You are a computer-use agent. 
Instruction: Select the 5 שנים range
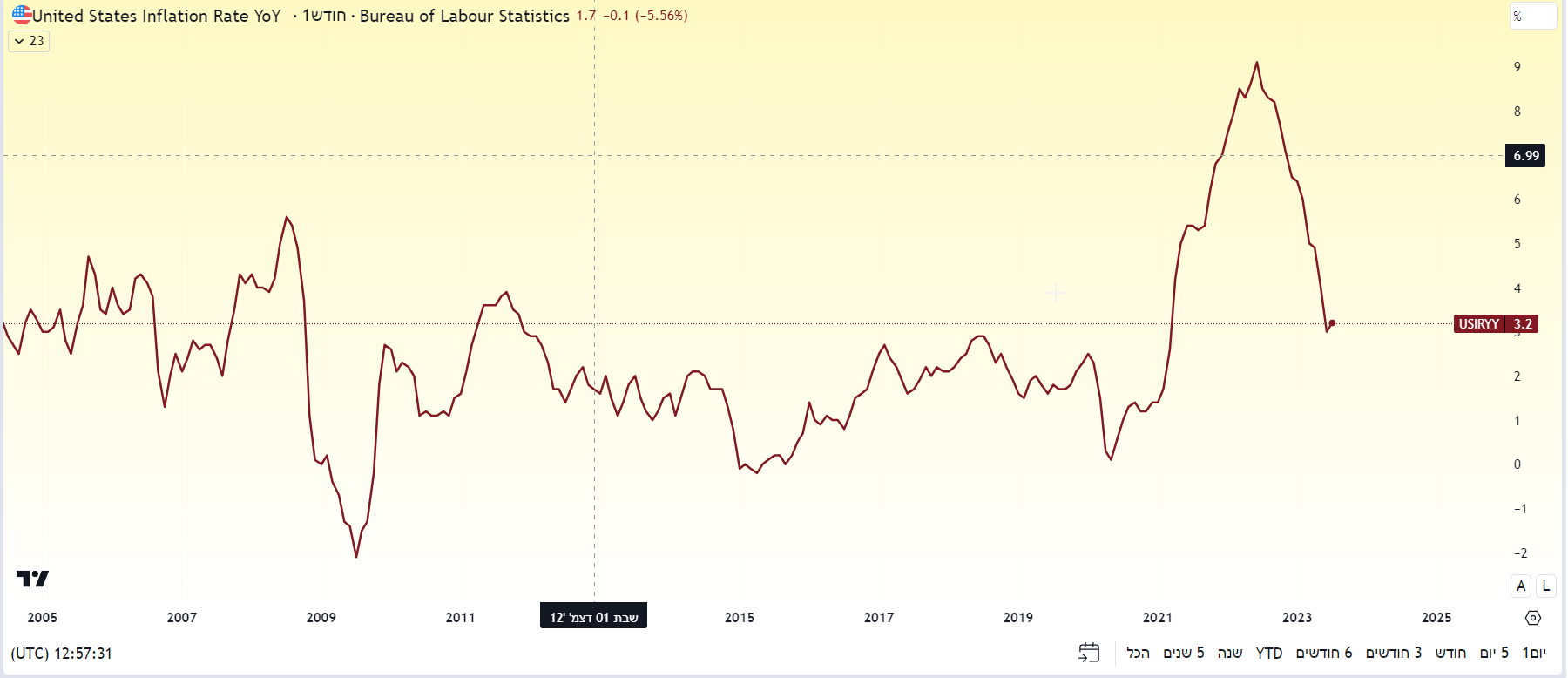tap(1184, 654)
